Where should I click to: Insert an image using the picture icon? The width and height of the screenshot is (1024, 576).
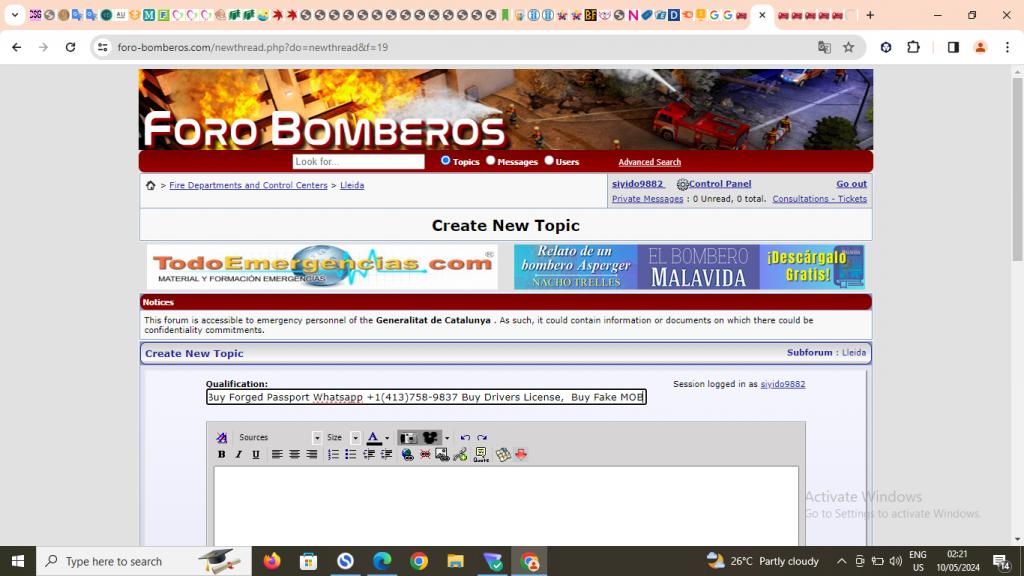(442, 455)
